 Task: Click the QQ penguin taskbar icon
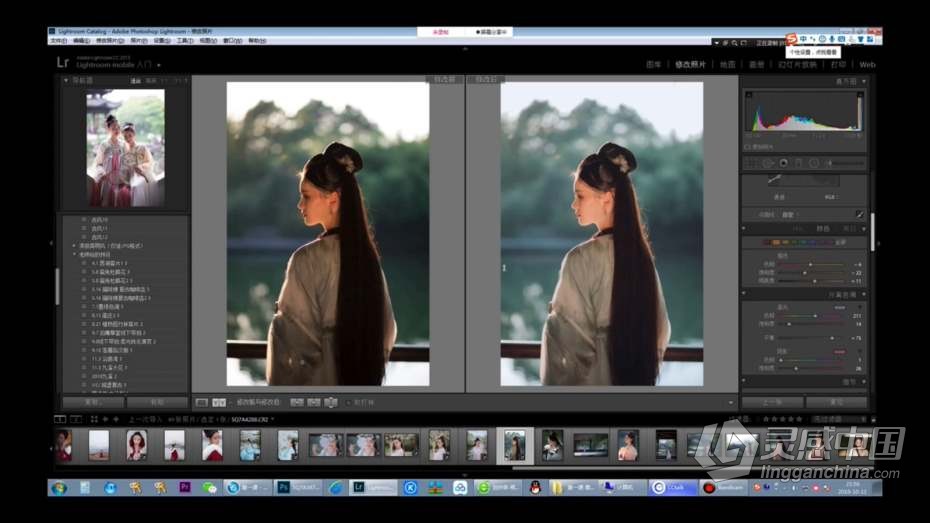(x=535, y=487)
